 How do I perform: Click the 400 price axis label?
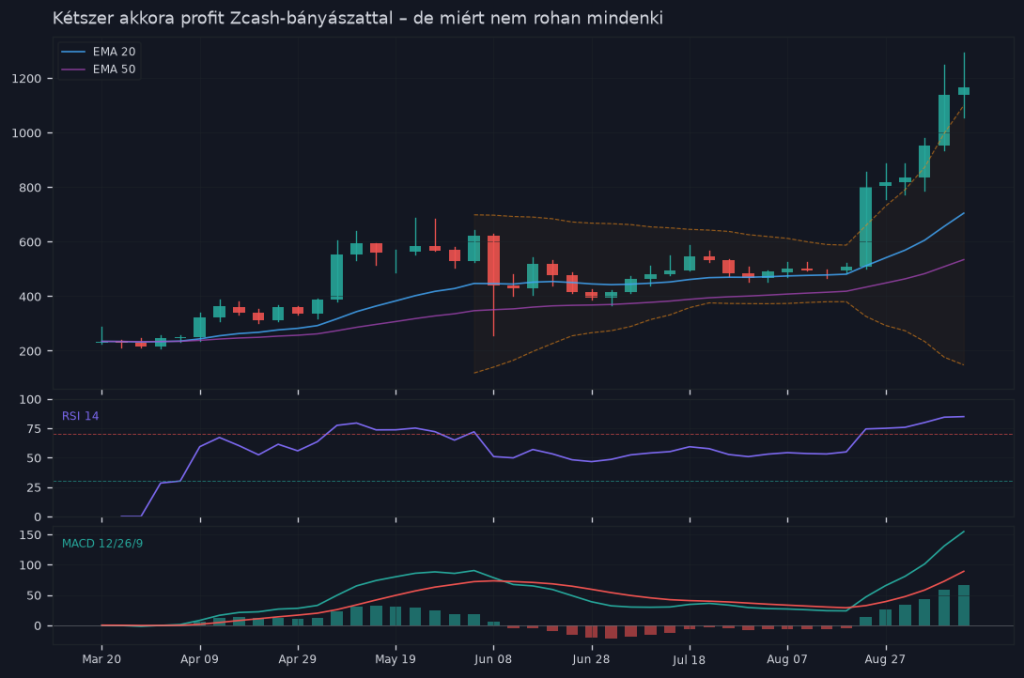(x=30, y=297)
